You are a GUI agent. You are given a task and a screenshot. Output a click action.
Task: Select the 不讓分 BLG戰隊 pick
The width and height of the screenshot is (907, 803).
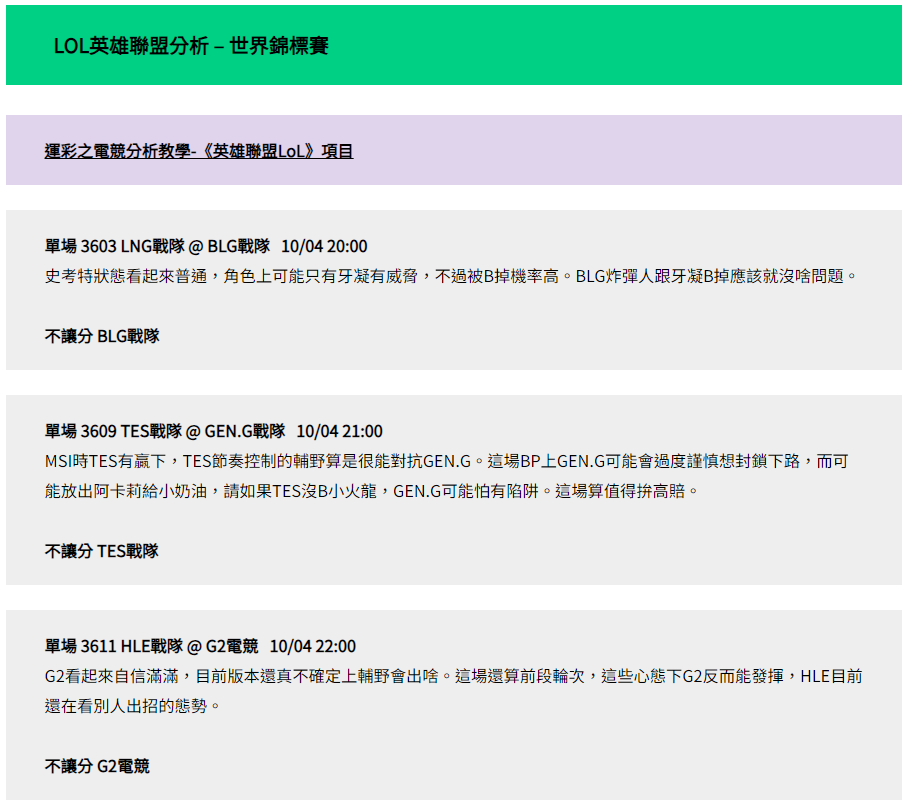coord(102,336)
